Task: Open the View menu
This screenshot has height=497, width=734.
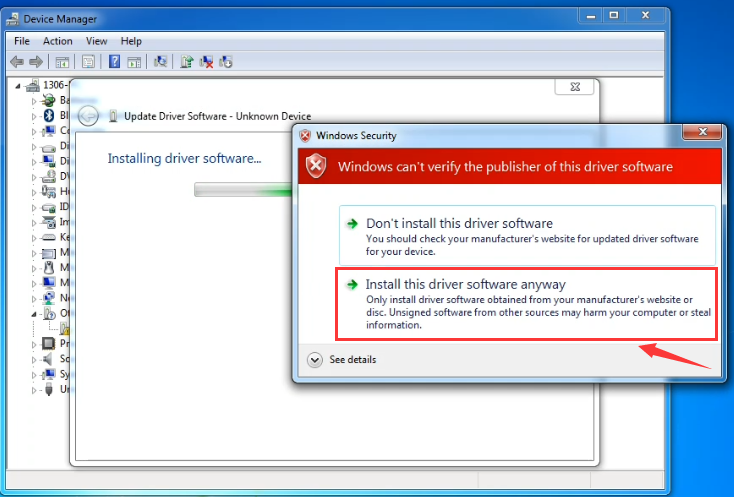Action: point(96,41)
